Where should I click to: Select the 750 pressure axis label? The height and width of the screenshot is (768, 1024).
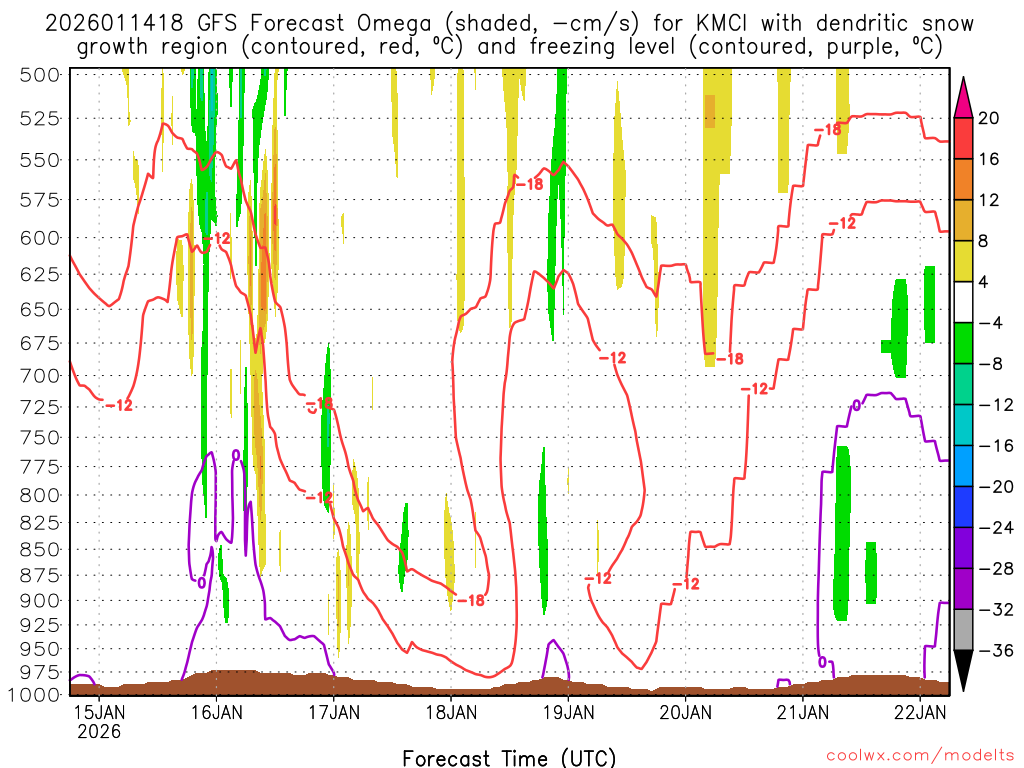click(x=40, y=438)
